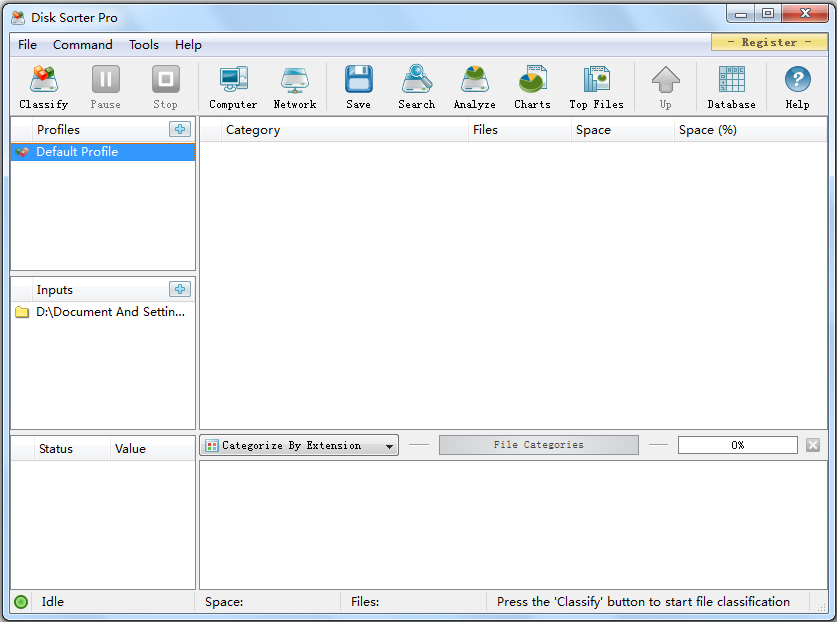Click the Files: status bar field
This screenshot has height=622, width=837.
414,602
